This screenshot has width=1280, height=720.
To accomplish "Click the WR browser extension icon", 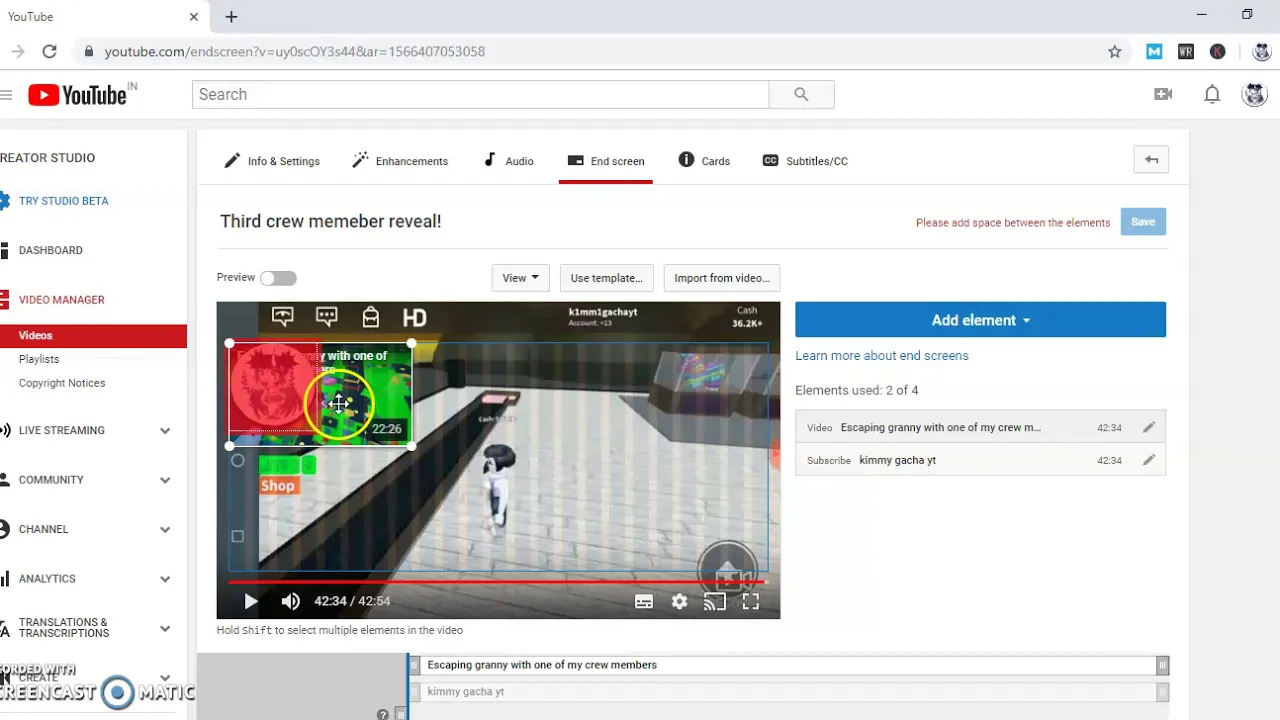I will point(1186,51).
